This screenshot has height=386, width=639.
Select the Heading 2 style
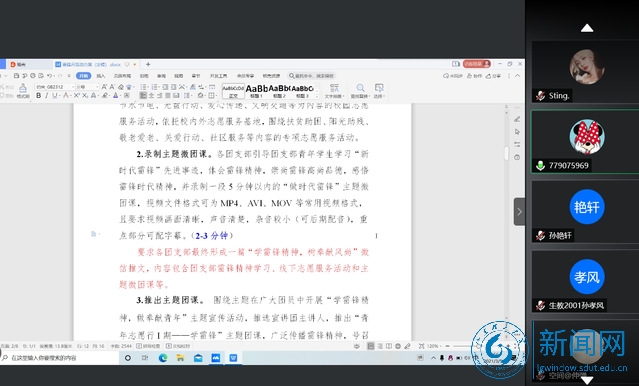coord(279,91)
